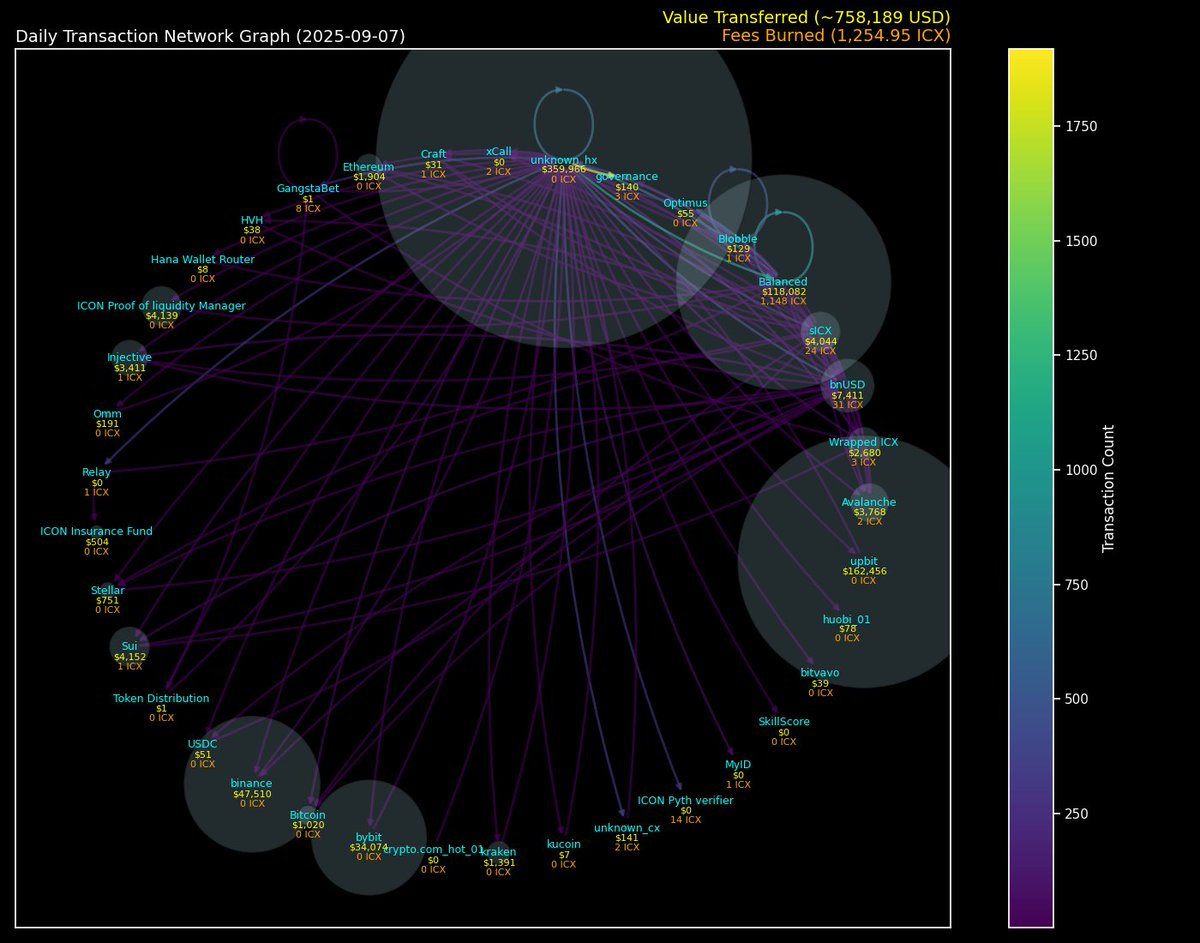Click the 'GangstaBet' node label
This screenshot has width=1200, height=943.
point(308,188)
